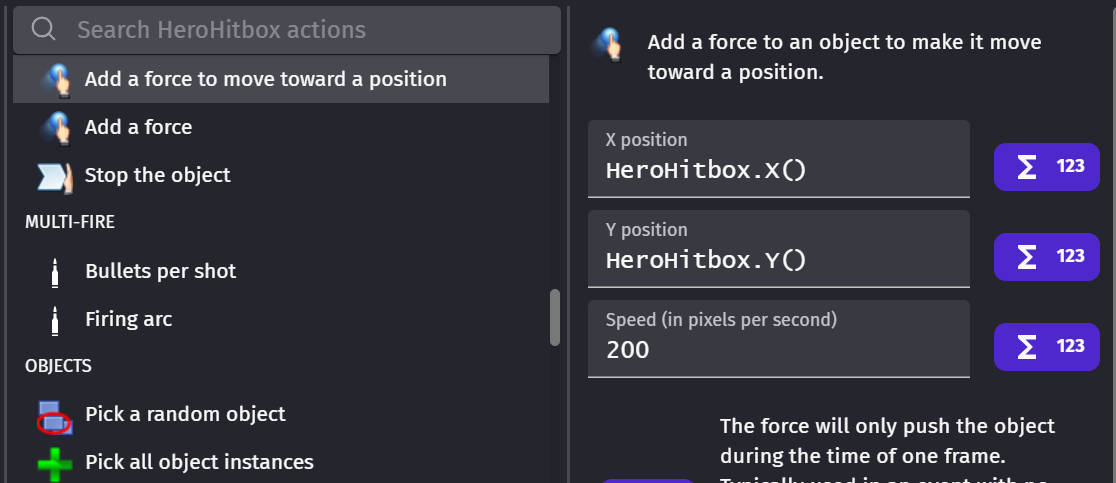Click the Bullets per shot bullet icon
Image resolution: width=1116 pixels, height=483 pixels.
pos(56,271)
